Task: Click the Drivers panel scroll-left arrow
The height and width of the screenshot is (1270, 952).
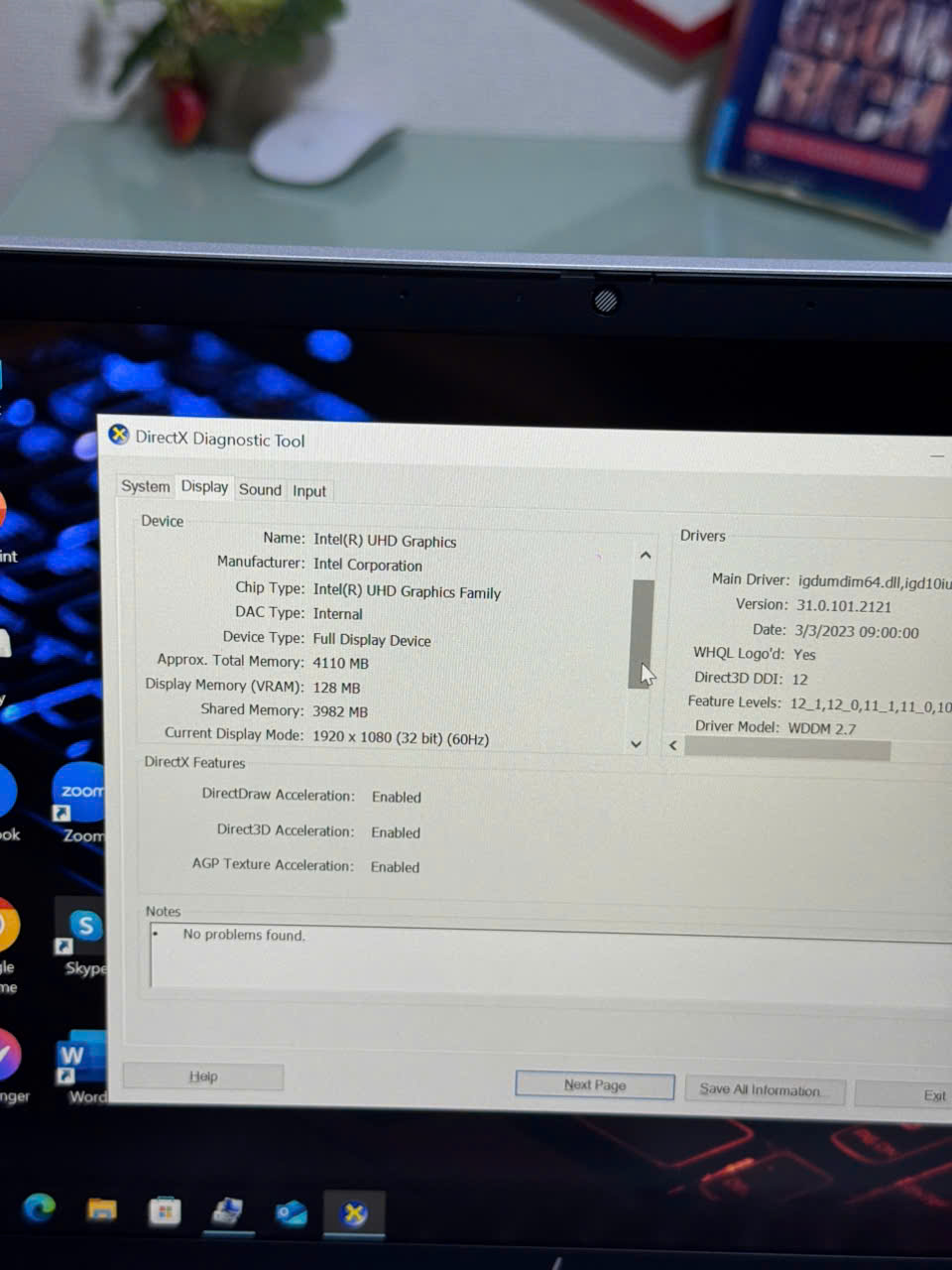Action: click(673, 745)
